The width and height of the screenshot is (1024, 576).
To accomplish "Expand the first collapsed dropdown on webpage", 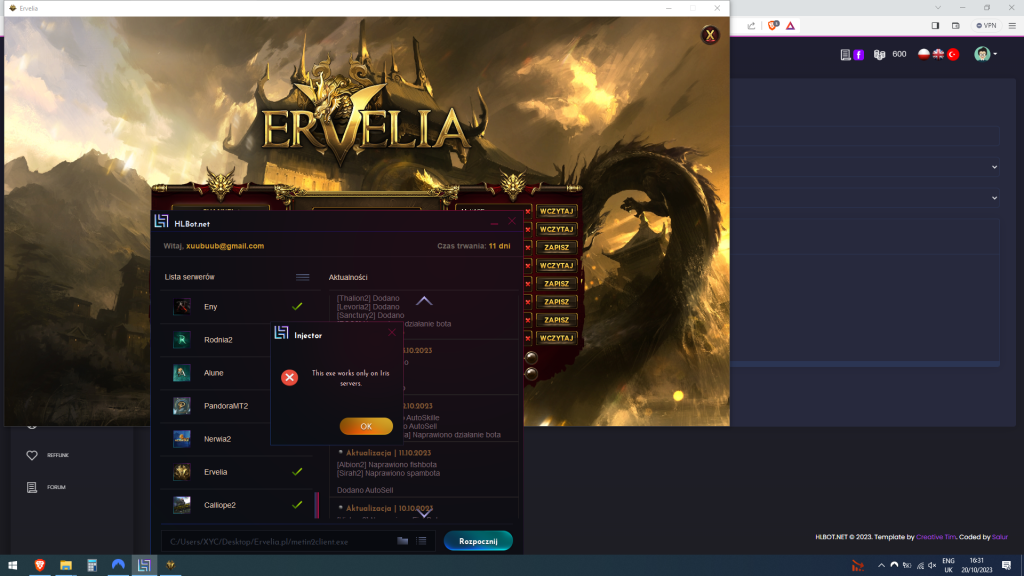I will (x=994, y=167).
